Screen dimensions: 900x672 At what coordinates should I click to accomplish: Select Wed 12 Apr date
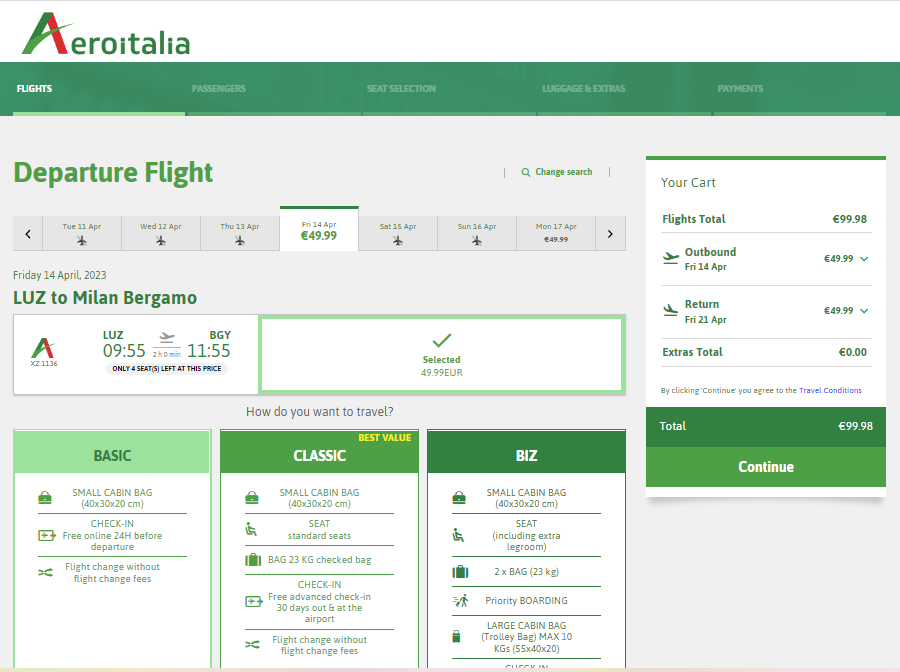point(161,234)
